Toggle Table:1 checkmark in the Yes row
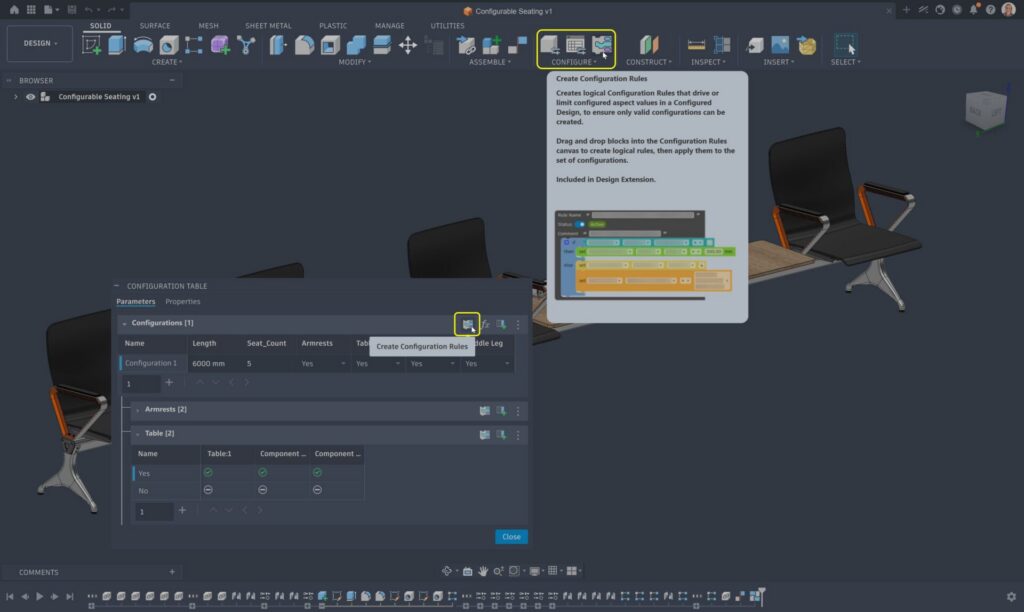Viewport: 1024px width, 612px height. pyautogui.click(x=208, y=472)
